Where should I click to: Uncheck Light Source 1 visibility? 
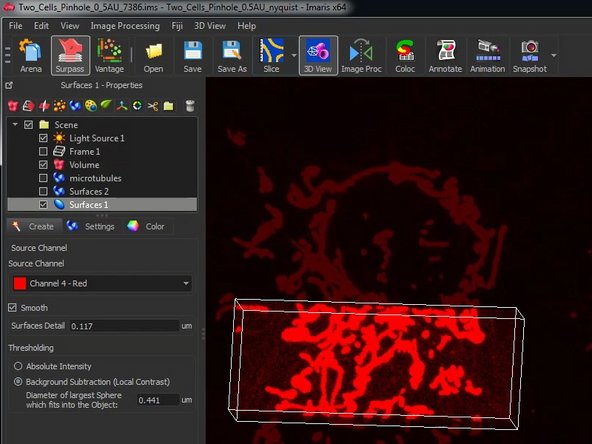coord(43,138)
